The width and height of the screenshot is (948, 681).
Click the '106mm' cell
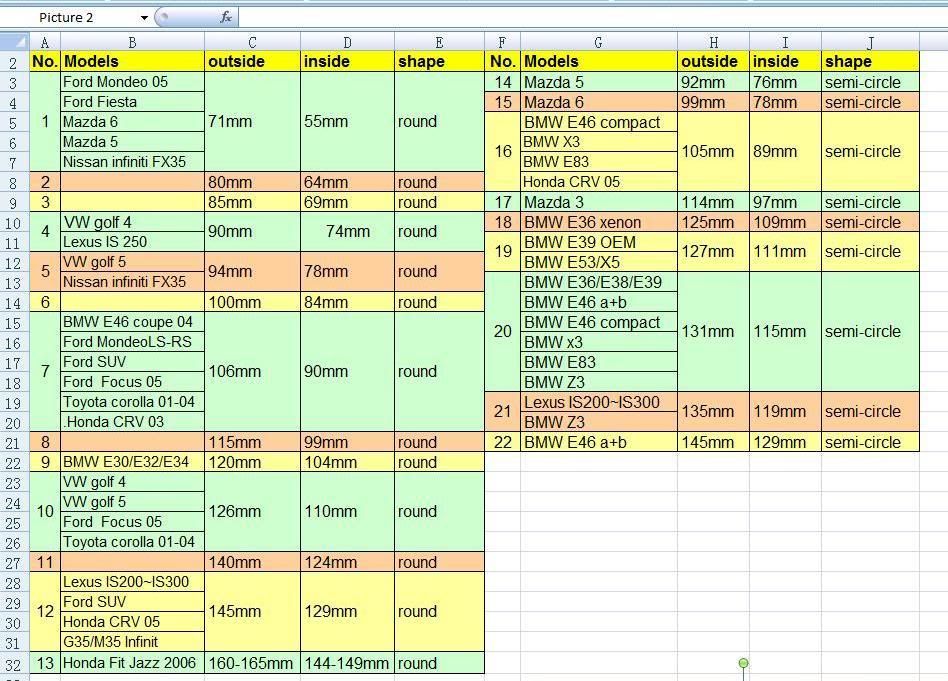point(252,371)
